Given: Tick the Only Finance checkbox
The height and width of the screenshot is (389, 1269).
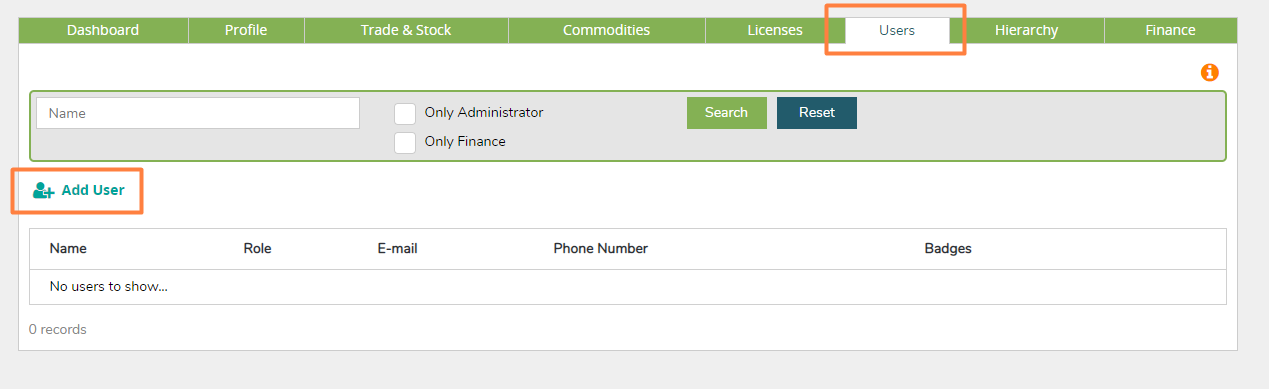Looking at the screenshot, I should [x=405, y=142].
